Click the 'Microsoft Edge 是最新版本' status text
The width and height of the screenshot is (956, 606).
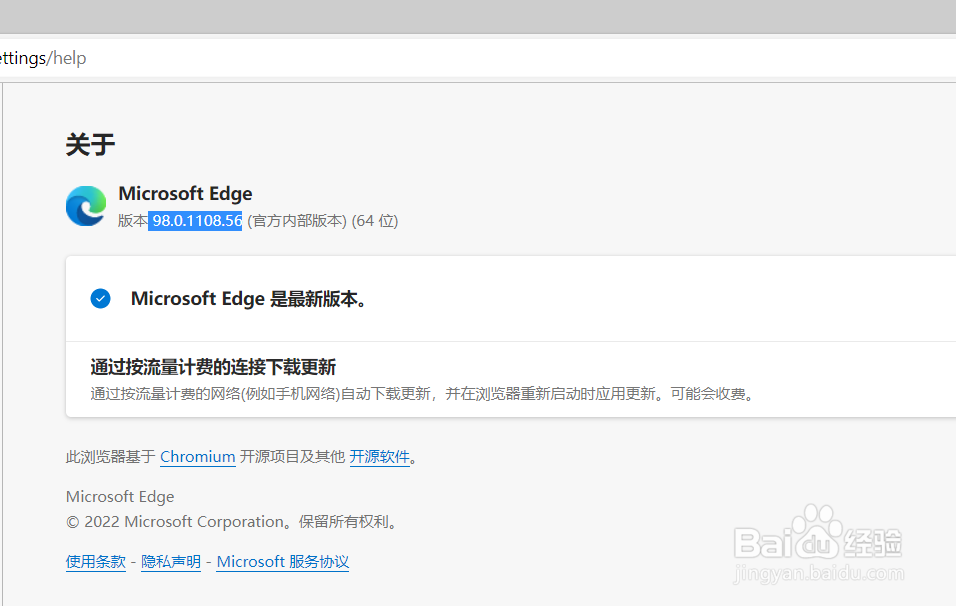point(248,299)
